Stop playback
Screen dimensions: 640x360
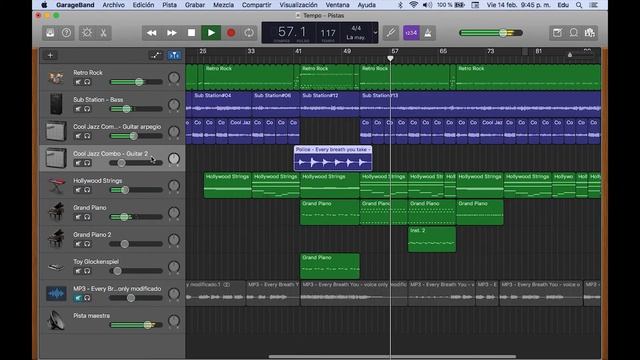[x=191, y=33]
